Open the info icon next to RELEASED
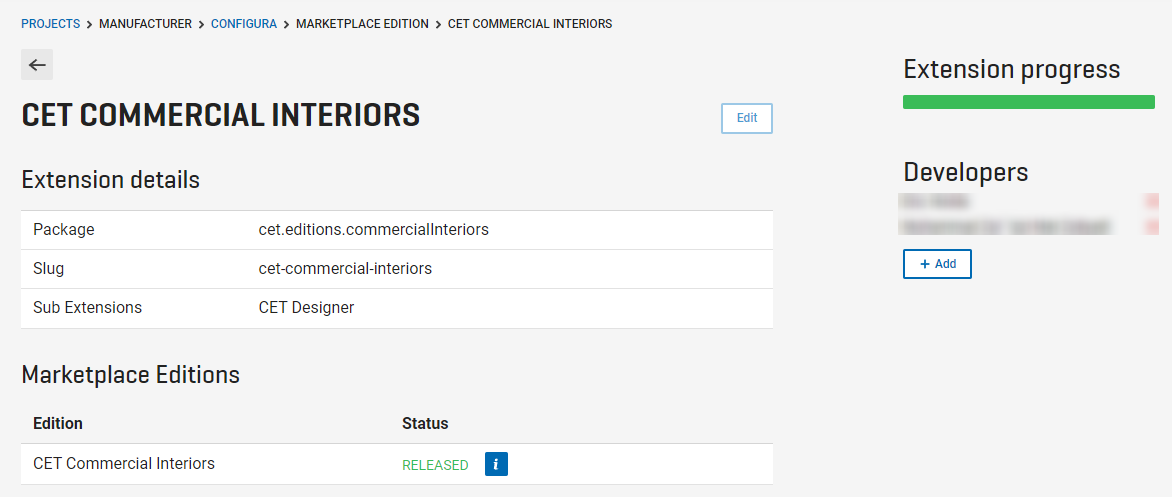This screenshot has width=1172, height=497. click(496, 464)
